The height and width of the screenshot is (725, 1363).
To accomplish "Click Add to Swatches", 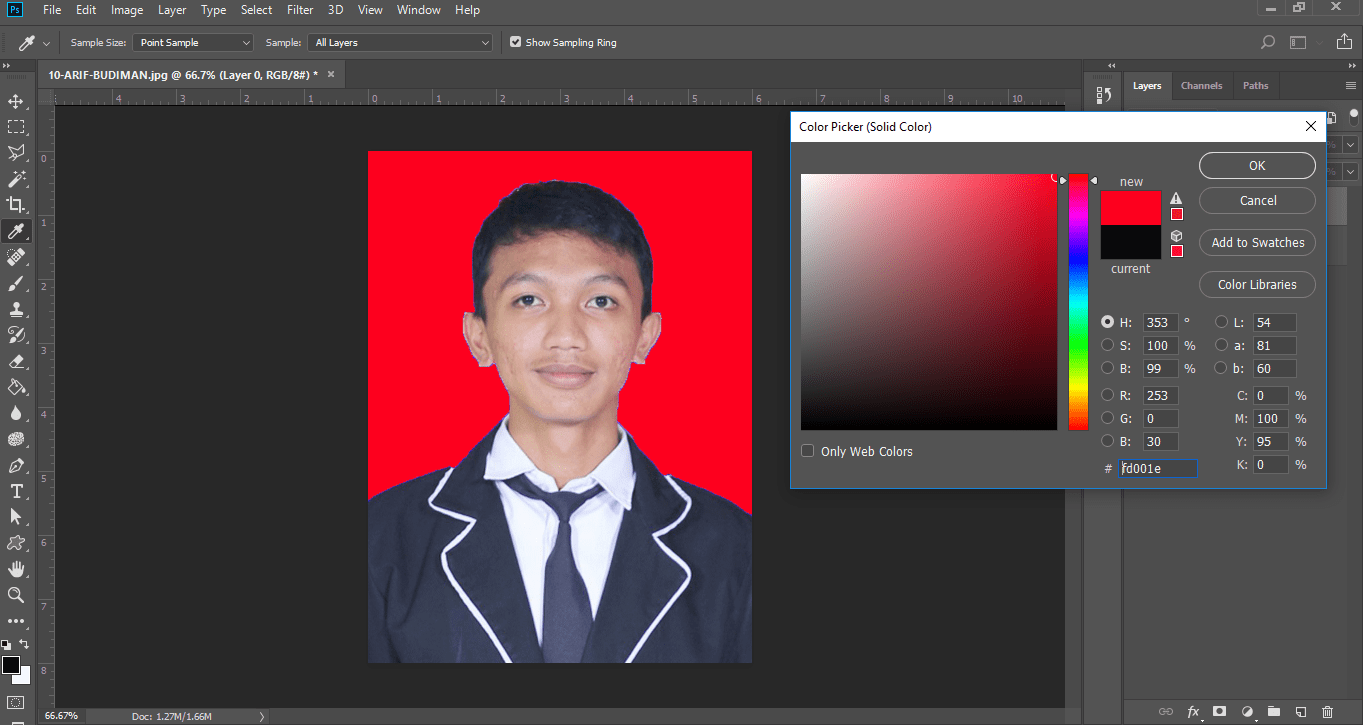I will point(1257,242).
